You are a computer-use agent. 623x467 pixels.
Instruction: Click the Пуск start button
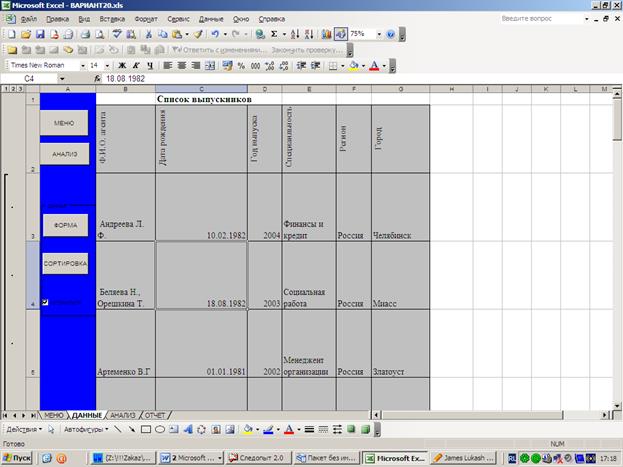point(17,458)
